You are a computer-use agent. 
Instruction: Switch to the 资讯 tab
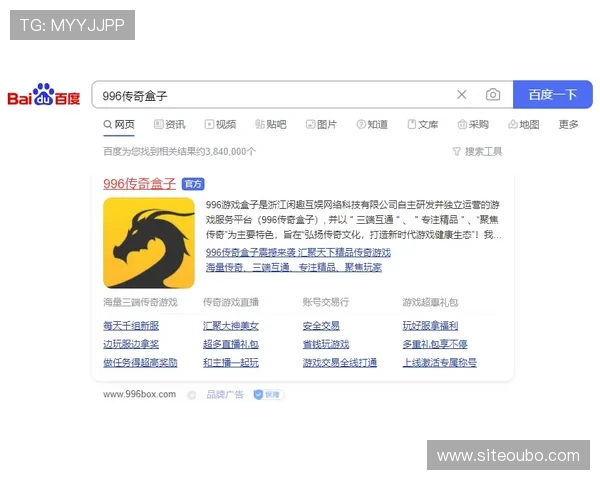(170, 124)
